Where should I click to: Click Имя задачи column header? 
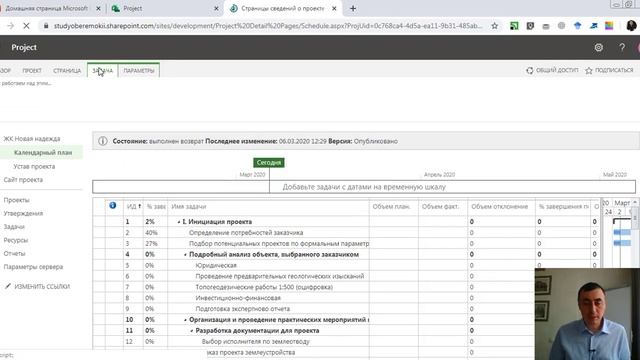click(x=268, y=207)
